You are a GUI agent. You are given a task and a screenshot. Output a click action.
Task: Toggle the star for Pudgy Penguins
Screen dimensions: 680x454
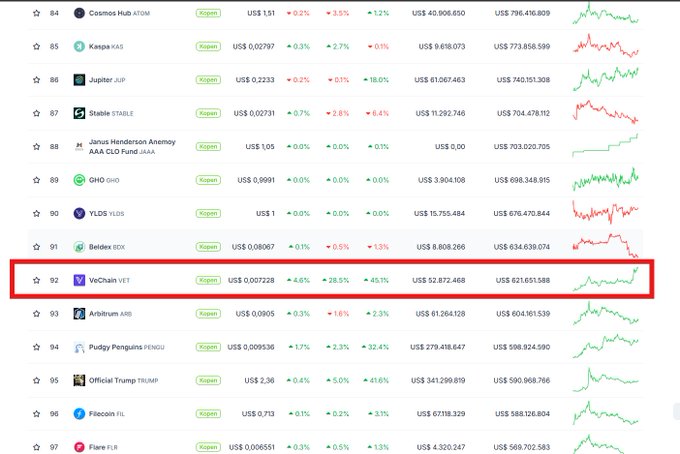click(x=36, y=347)
